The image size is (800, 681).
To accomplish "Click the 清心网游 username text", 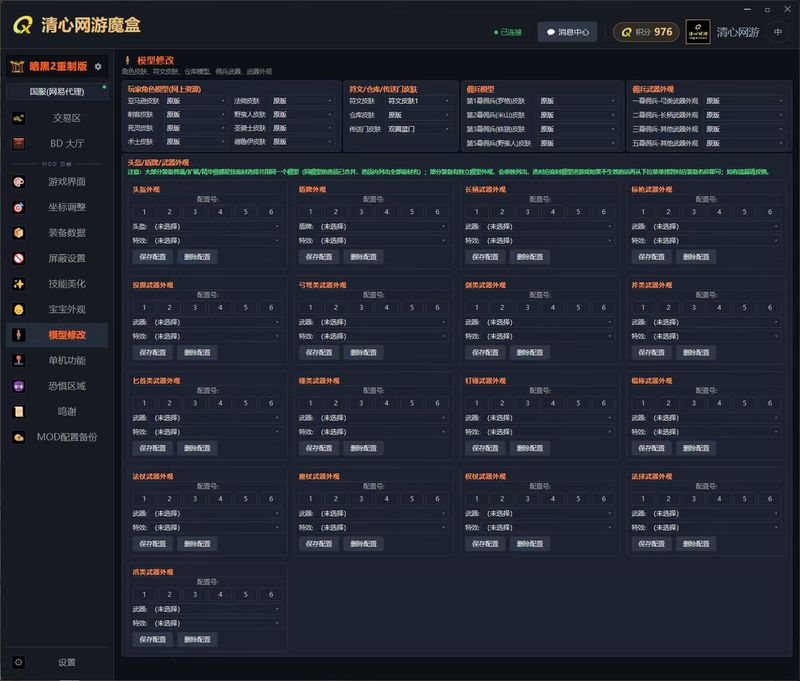I will [738, 32].
